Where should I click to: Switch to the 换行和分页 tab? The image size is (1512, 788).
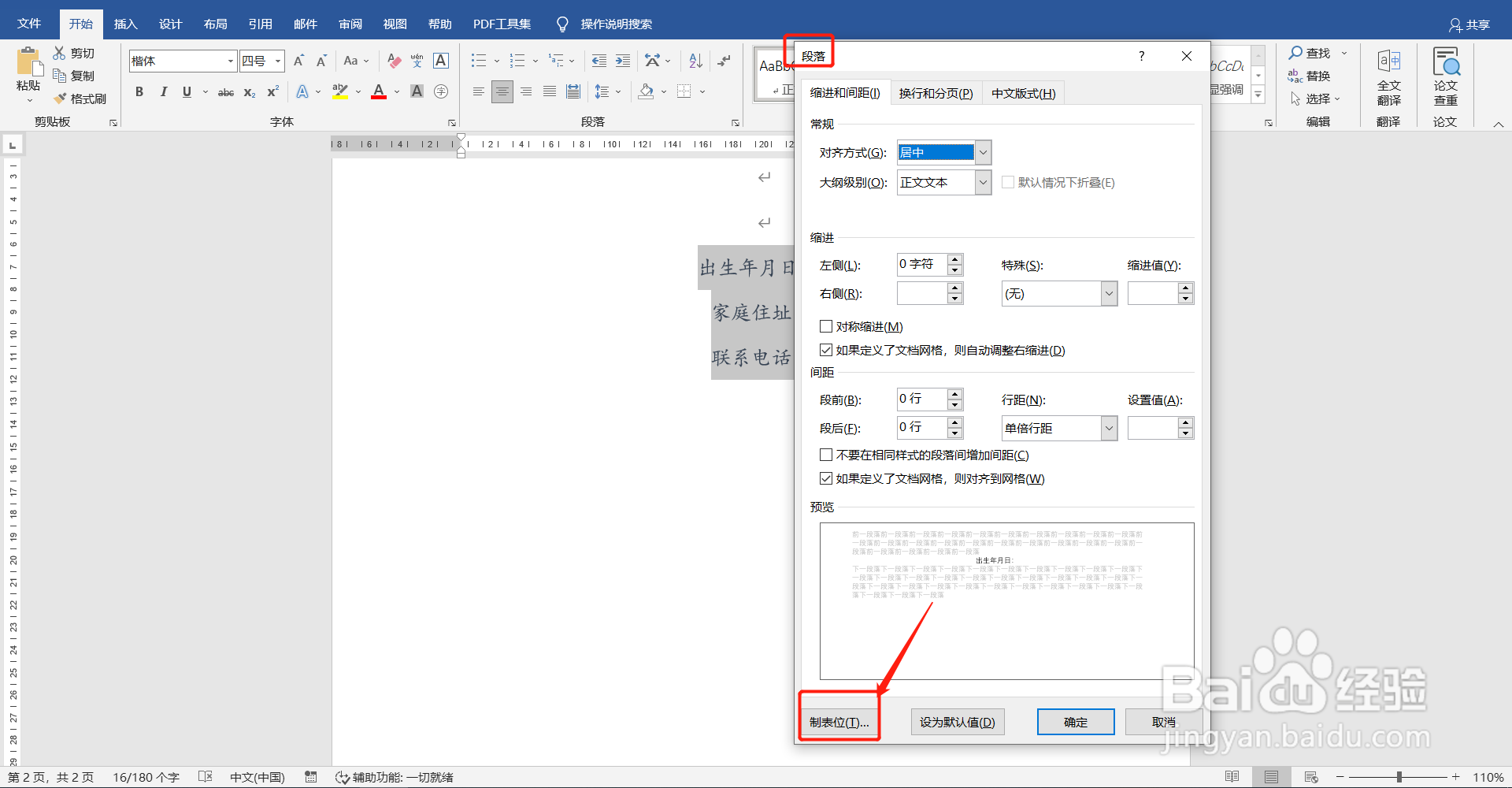click(x=936, y=92)
